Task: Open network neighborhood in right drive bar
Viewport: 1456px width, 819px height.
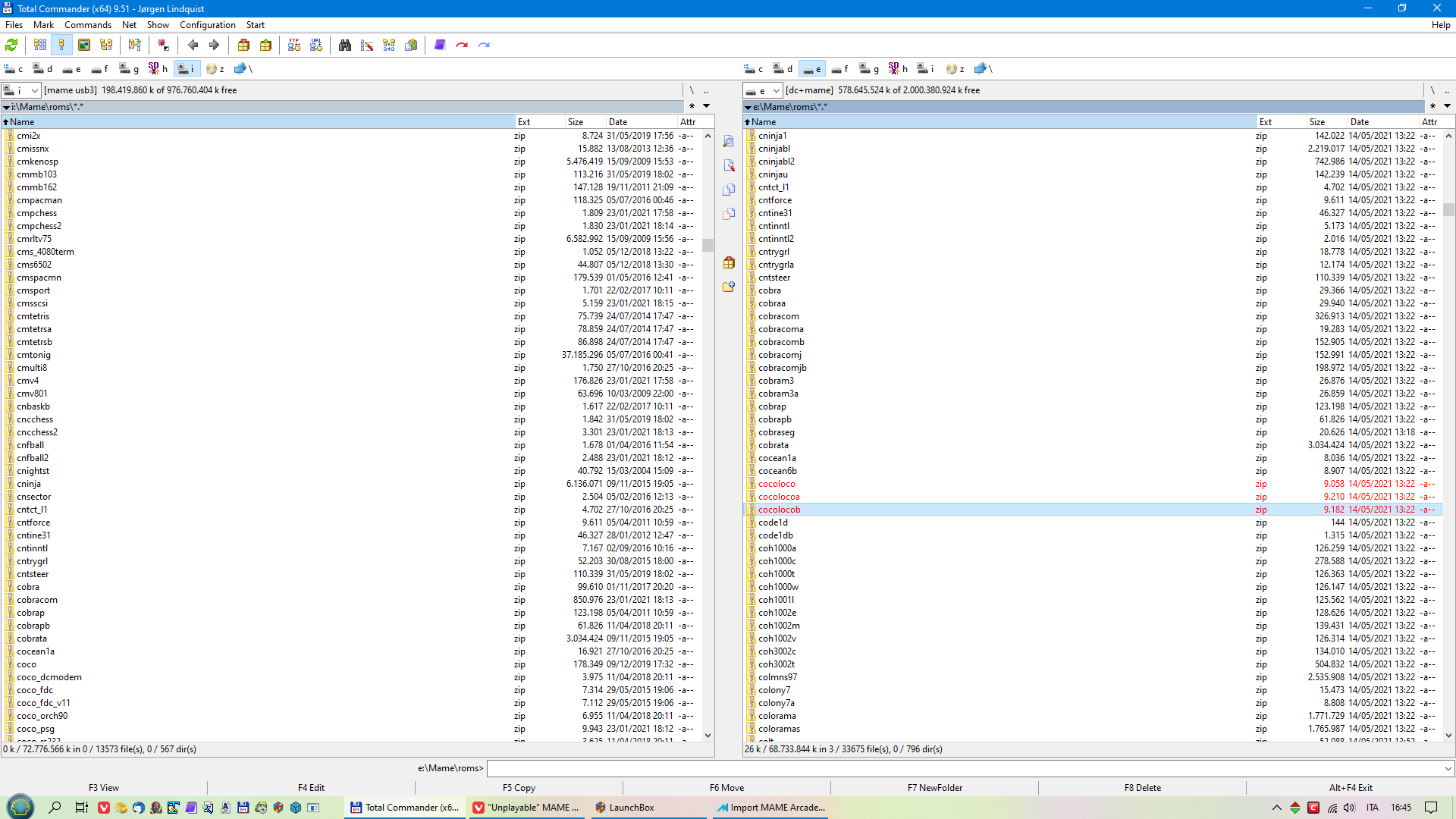Action: [x=984, y=68]
